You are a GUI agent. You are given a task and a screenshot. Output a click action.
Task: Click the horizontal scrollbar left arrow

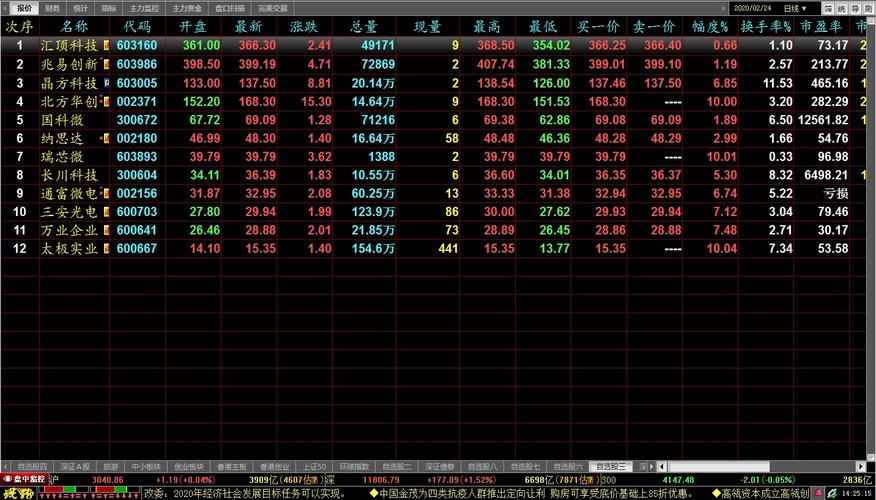pos(661,466)
